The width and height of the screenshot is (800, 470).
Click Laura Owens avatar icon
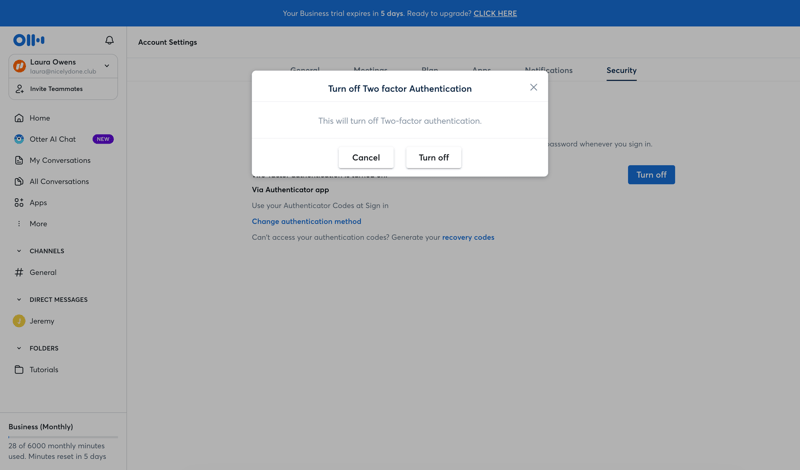(x=19, y=66)
